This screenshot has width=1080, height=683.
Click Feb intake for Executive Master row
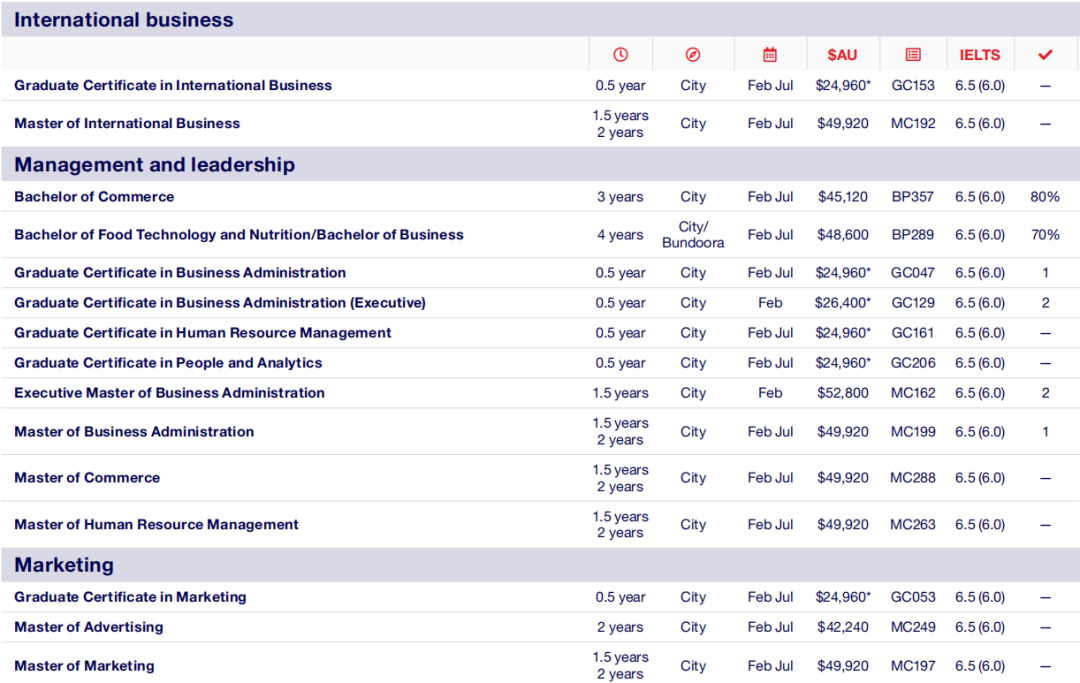coord(770,392)
